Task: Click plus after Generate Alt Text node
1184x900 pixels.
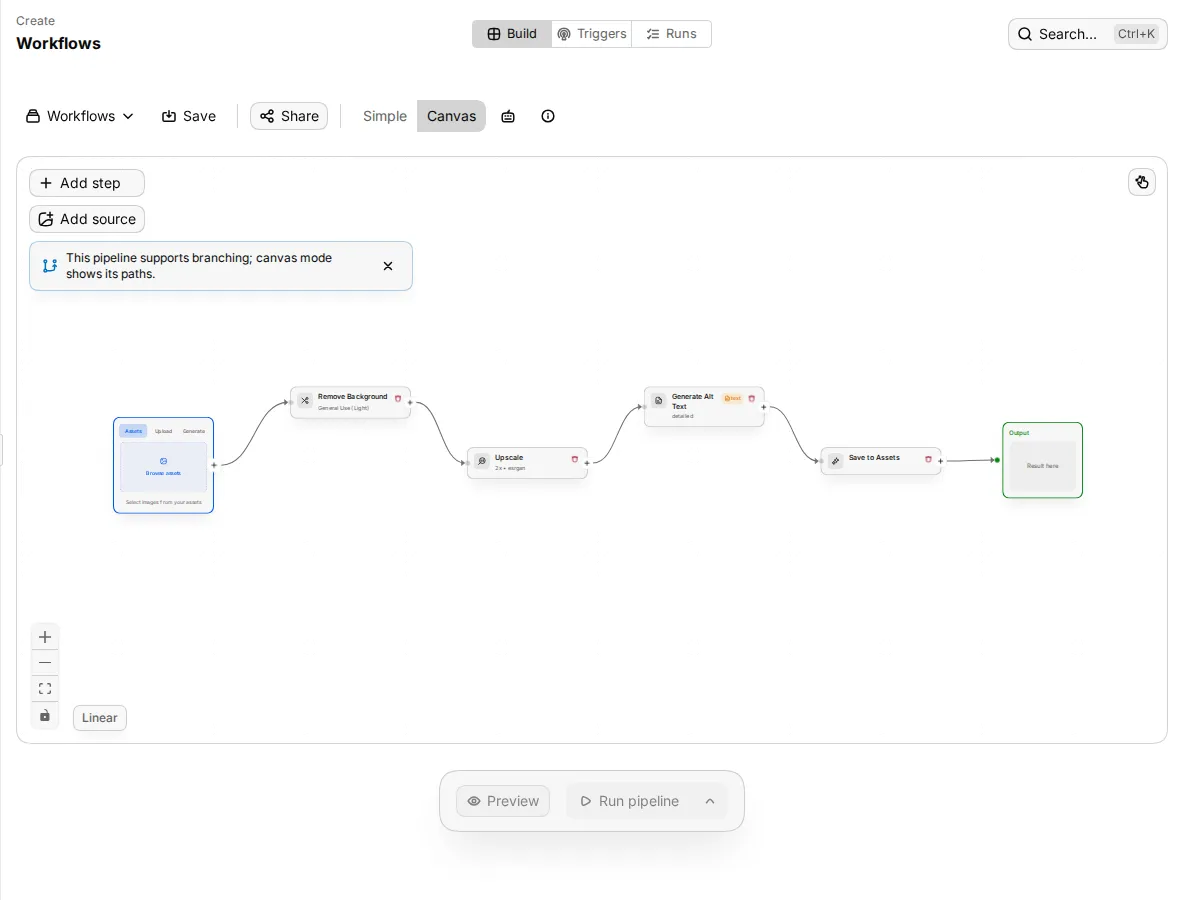Action: tap(763, 408)
